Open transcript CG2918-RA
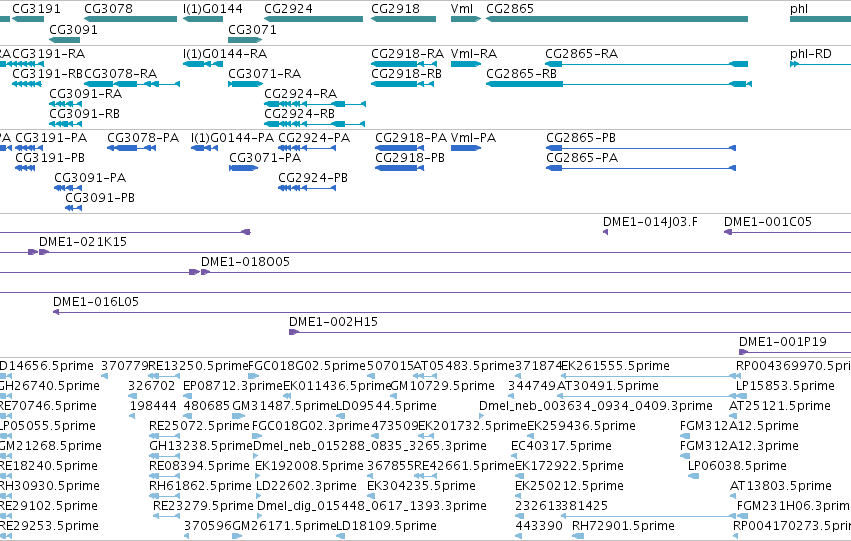 404,64
